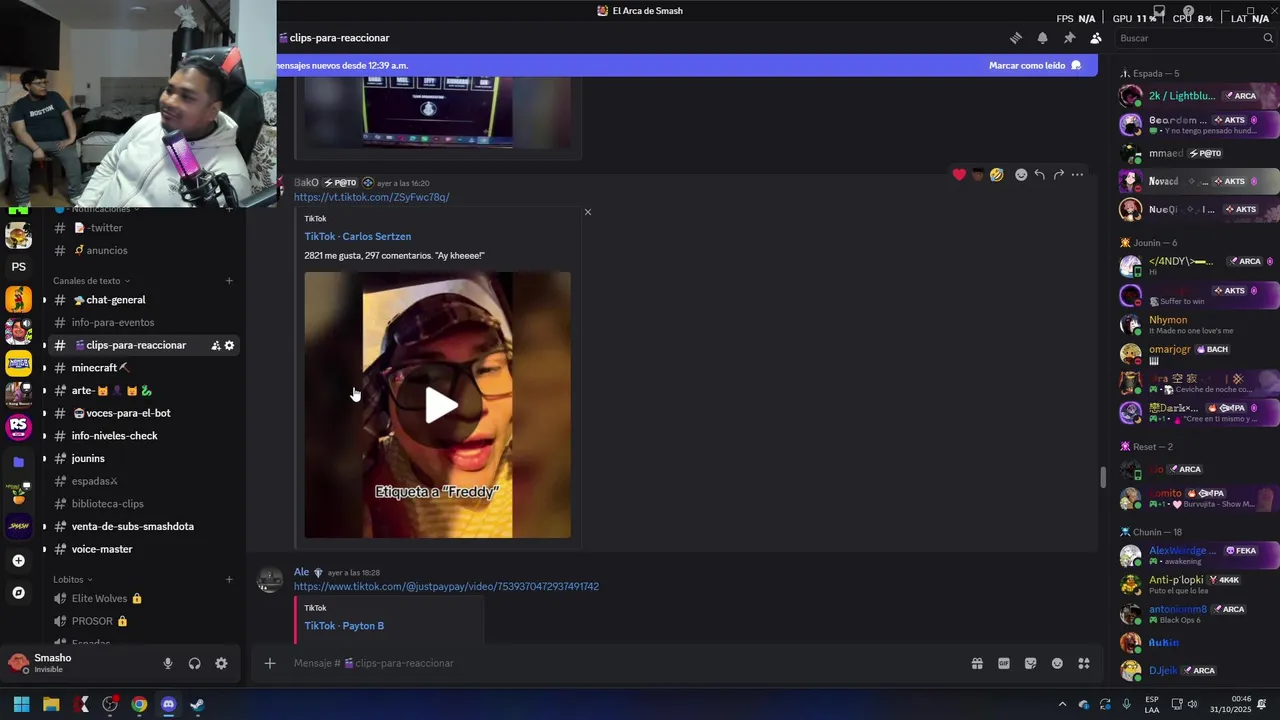Click the upload plus button in message bar
The image size is (1280, 720).
point(269,663)
